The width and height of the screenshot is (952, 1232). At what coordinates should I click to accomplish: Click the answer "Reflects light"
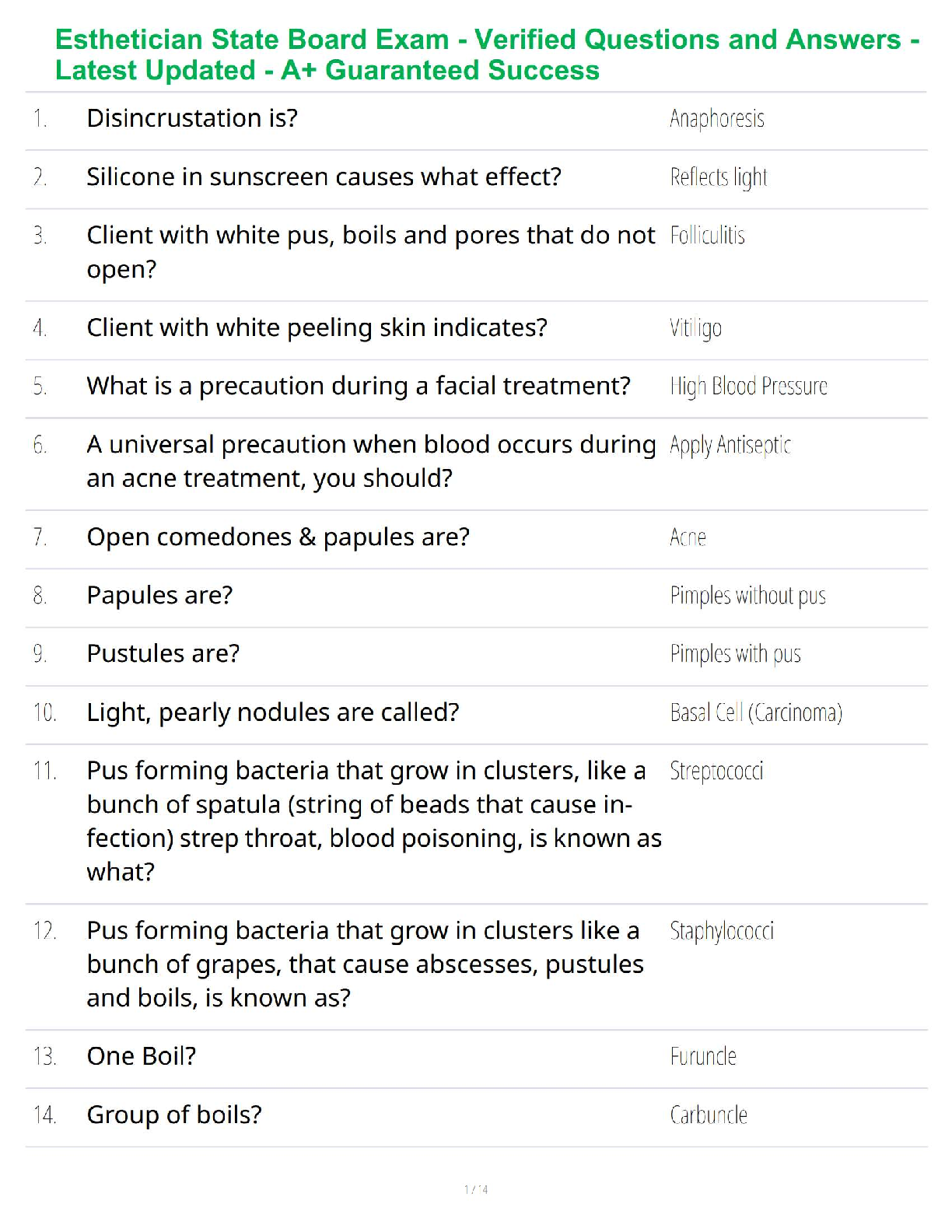tap(718, 177)
